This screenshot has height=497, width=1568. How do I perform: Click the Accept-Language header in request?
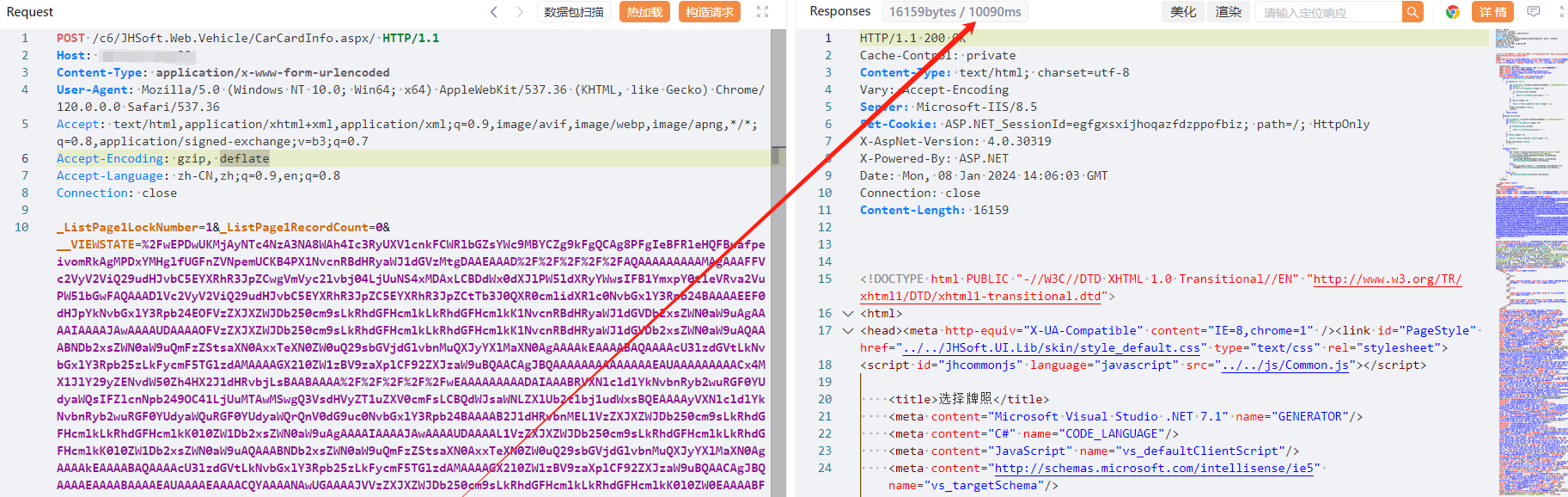(198, 176)
